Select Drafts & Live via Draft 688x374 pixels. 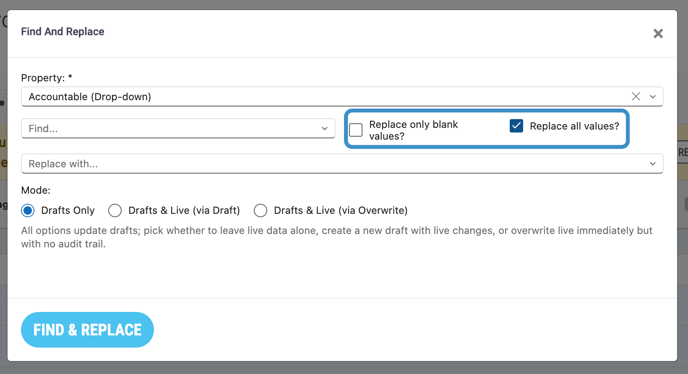115,211
